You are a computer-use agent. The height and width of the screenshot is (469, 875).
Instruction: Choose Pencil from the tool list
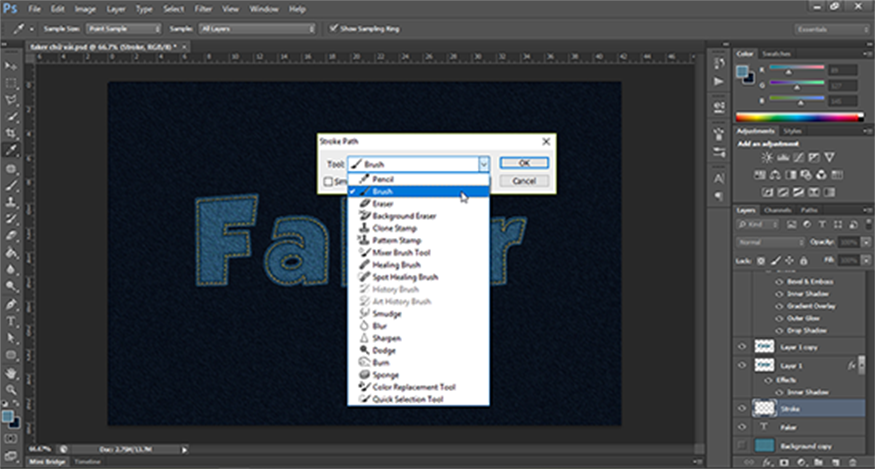tap(382, 179)
